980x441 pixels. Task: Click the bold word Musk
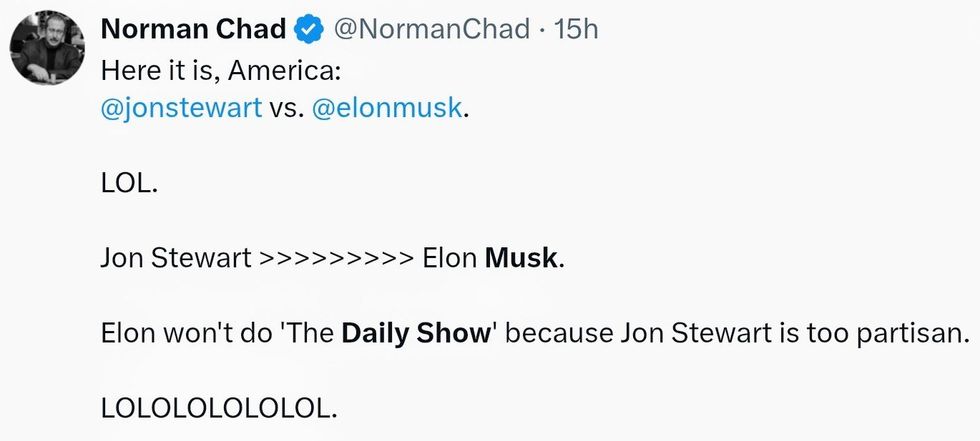pos(521,259)
